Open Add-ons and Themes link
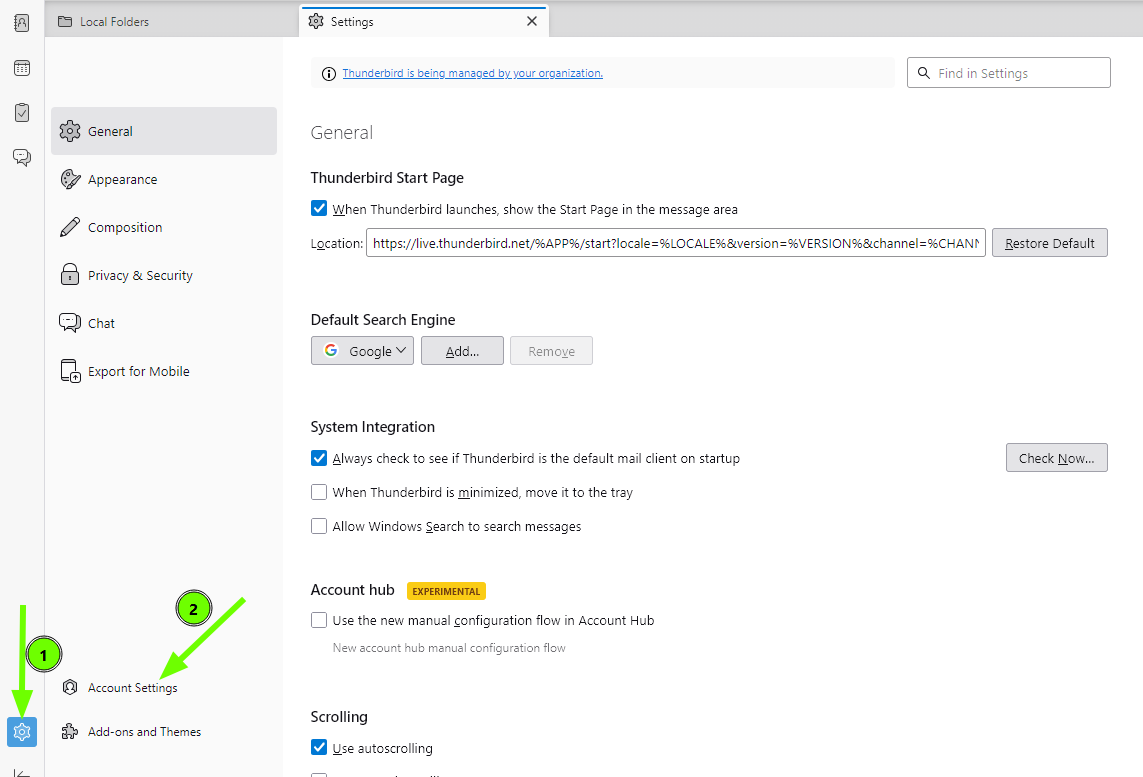 144,731
